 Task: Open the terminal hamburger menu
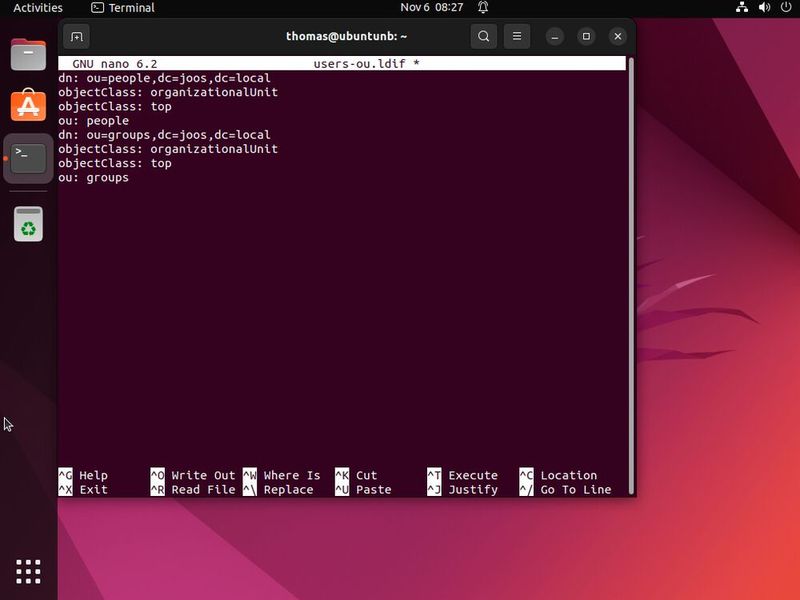[x=517, y=36]
